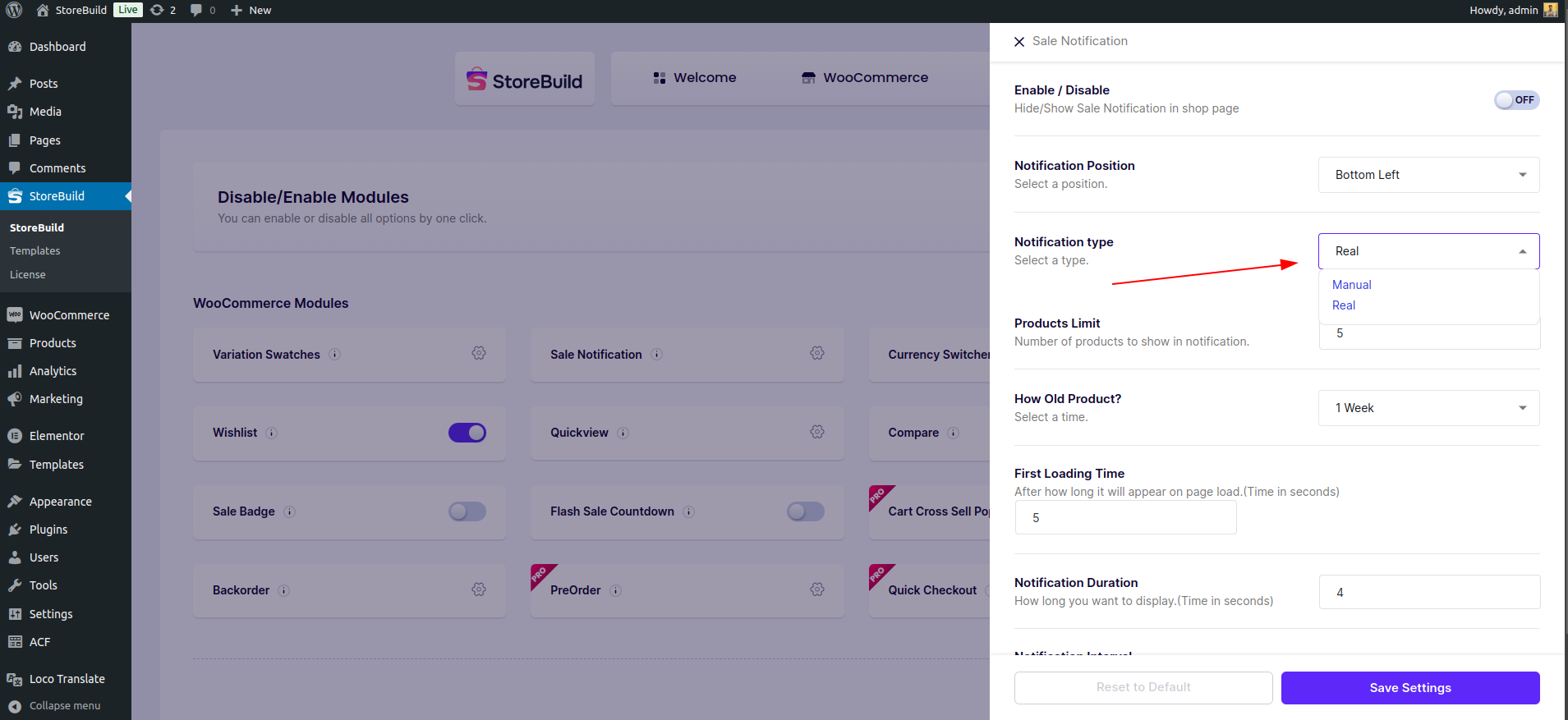1568x720 pixels.
Task: Show info icon beside Wishlist
Action: (x=272, y=433)
